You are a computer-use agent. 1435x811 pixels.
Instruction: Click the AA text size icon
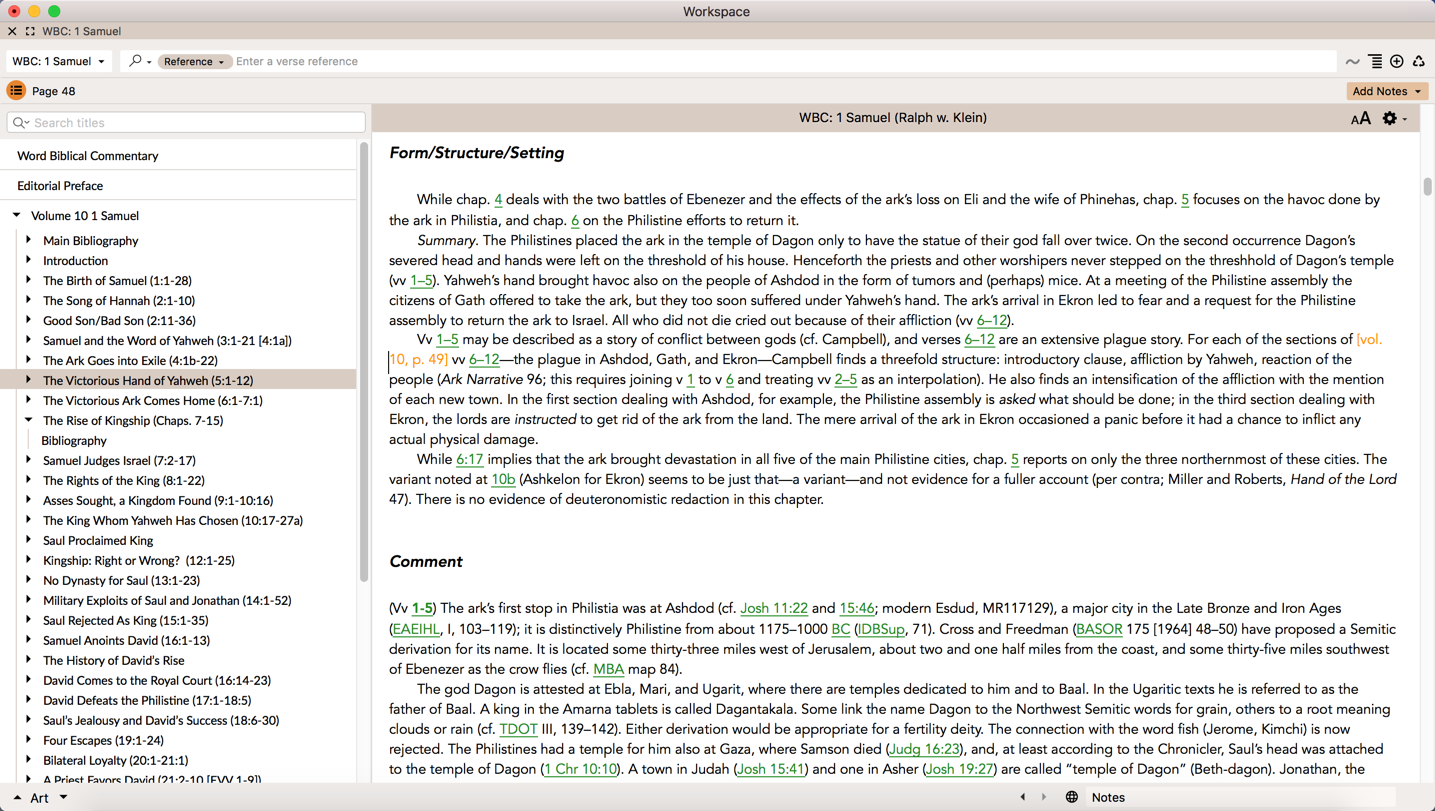tap(1361, 119)
